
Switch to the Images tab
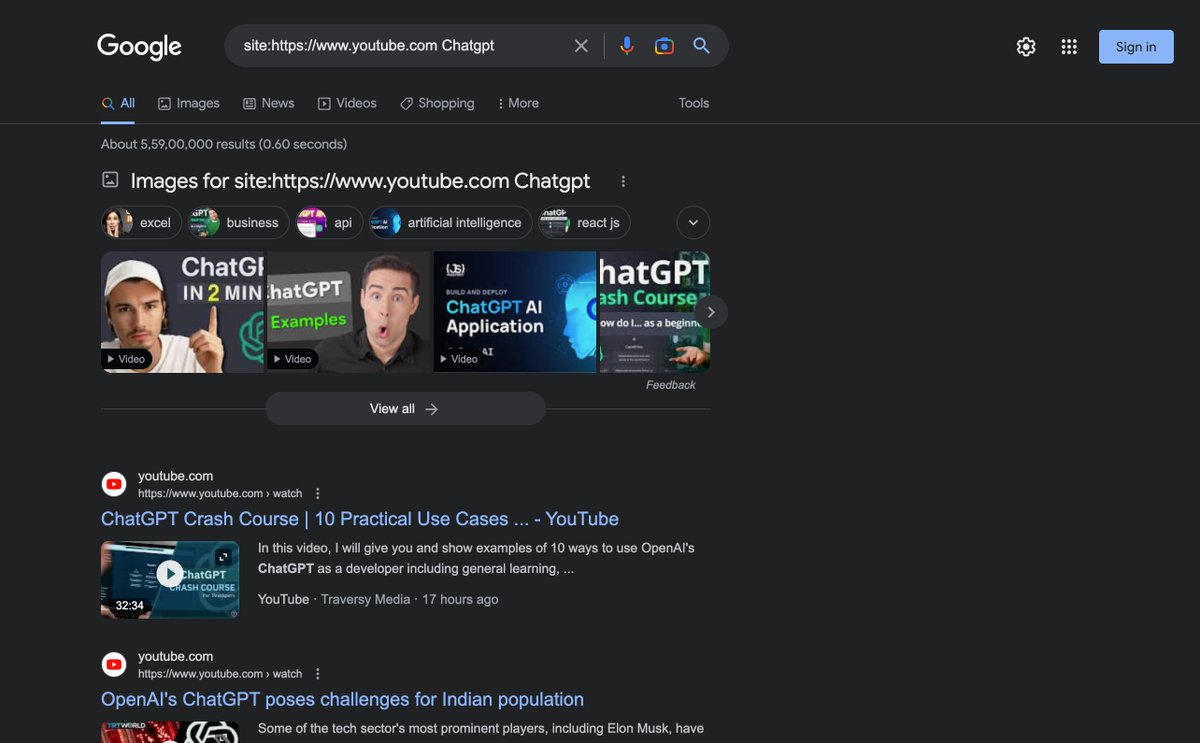click(189, 103)
